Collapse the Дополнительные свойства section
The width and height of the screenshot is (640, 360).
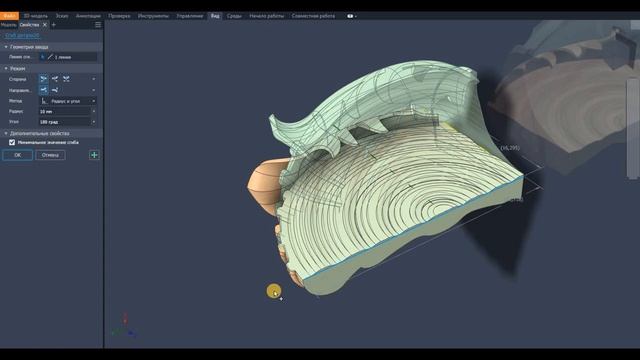[6, 133]
